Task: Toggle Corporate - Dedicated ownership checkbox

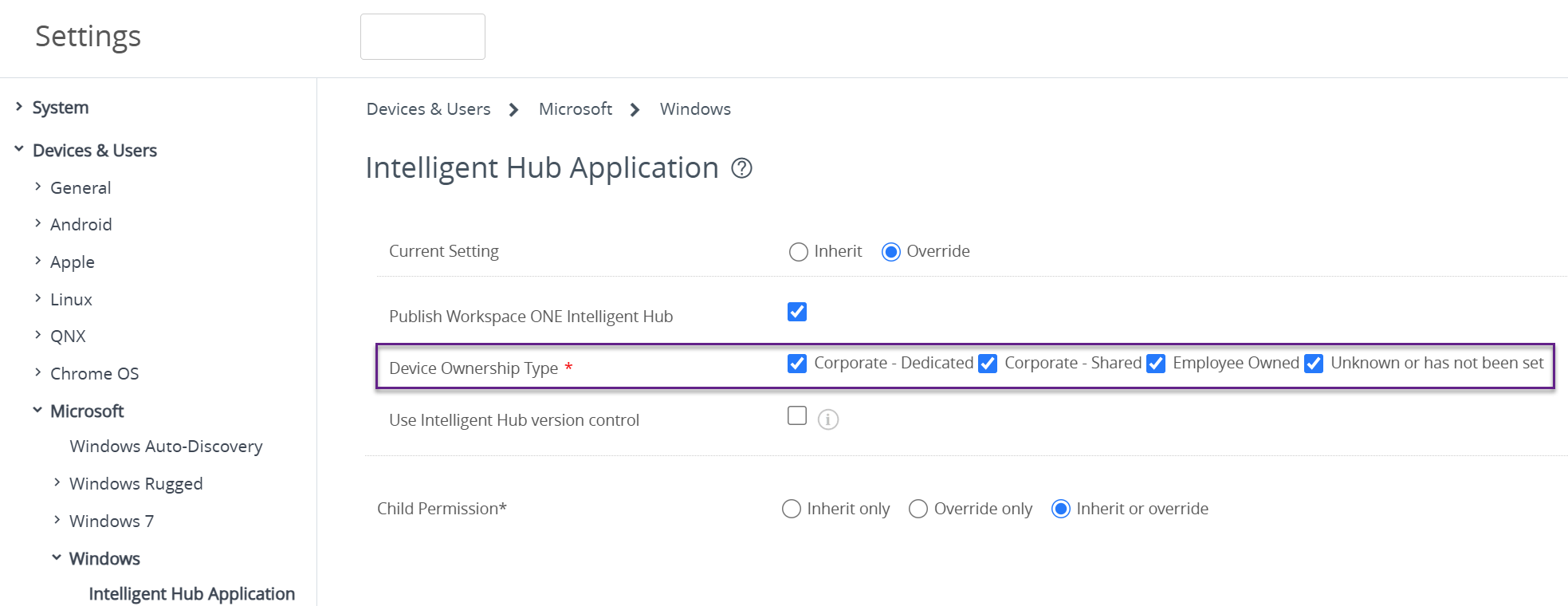Action: 797,364
